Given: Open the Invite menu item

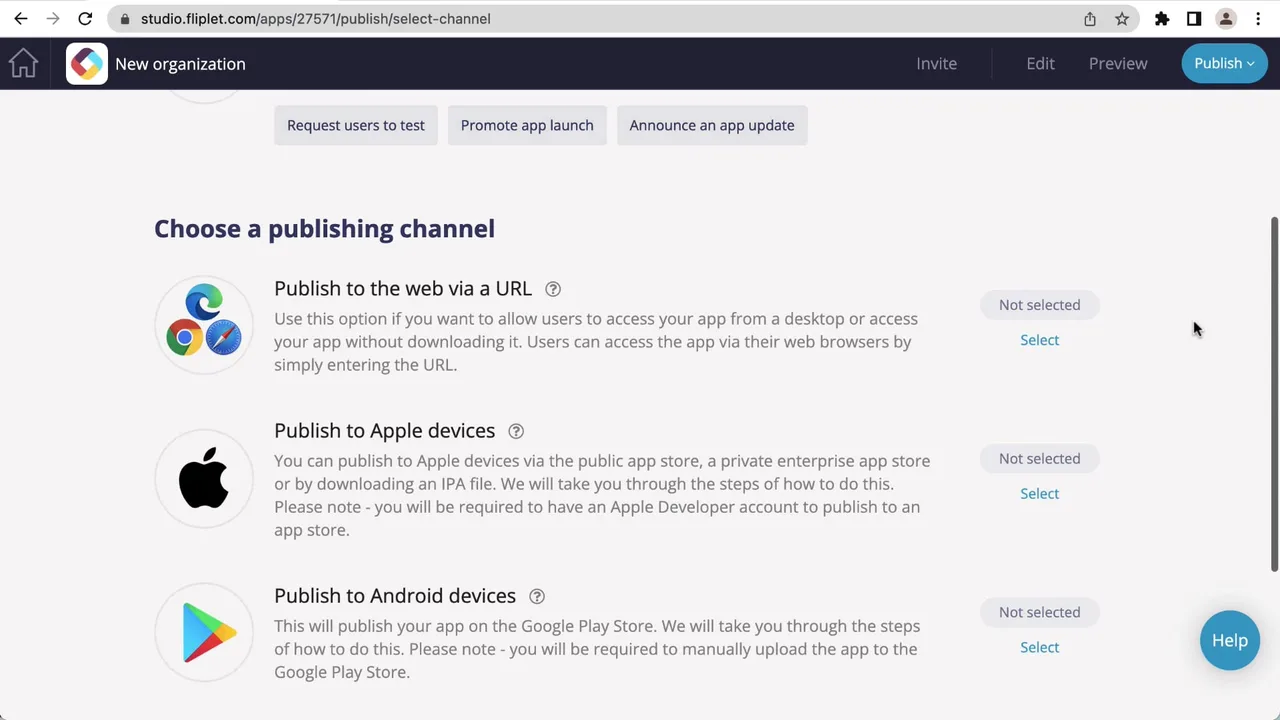Looking at the screenshot, I should click(937, 63).
